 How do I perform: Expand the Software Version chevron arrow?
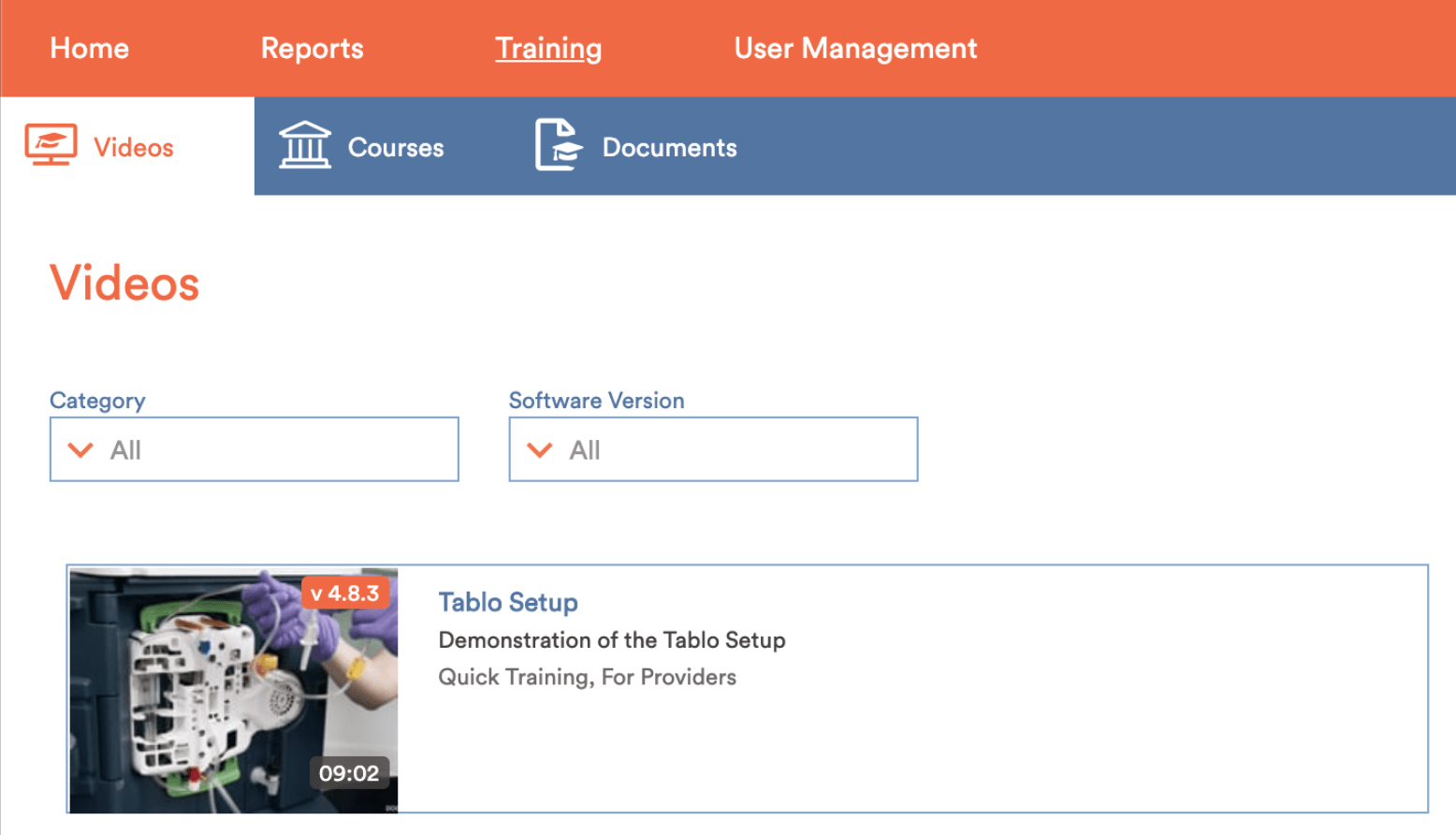coord(540,450)
